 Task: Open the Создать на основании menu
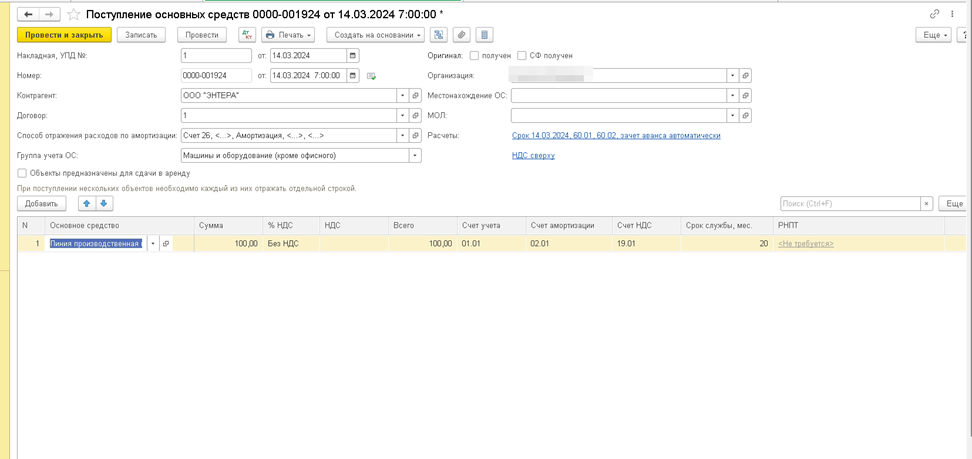pos(376,35)
